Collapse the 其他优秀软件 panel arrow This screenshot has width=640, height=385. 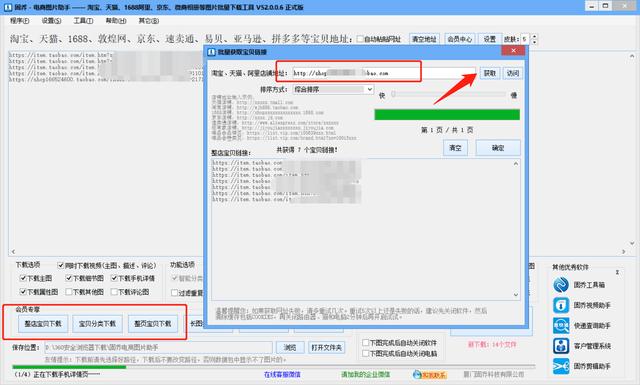[x=617, y=272]
